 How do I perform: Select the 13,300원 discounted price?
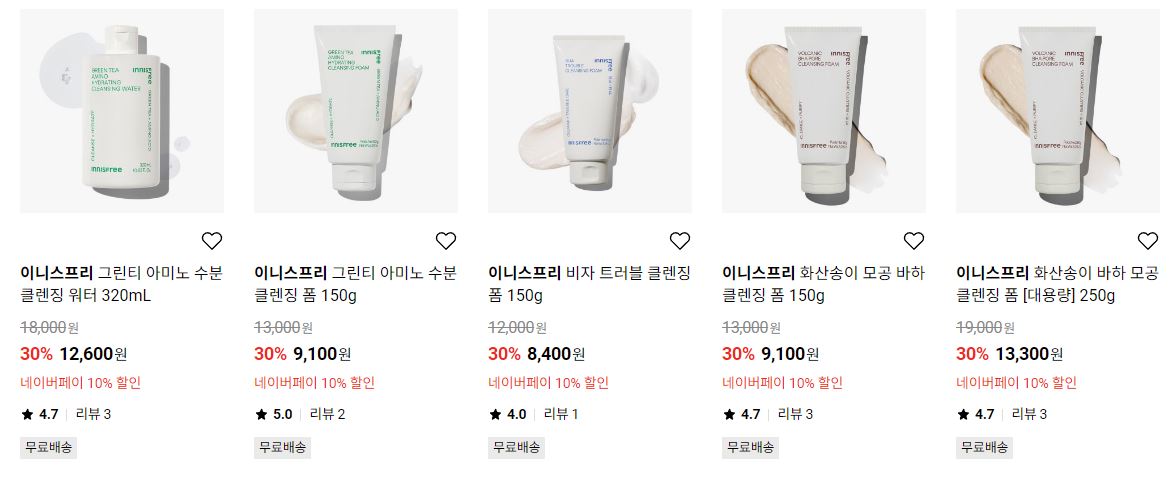pos(1029,354)
